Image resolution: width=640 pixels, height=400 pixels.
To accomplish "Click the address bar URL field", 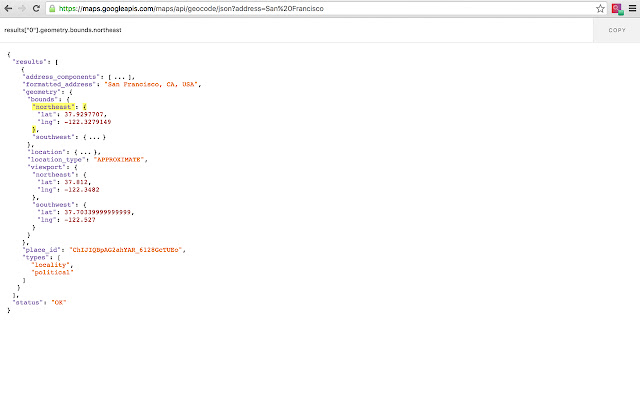I will (324, 9).
